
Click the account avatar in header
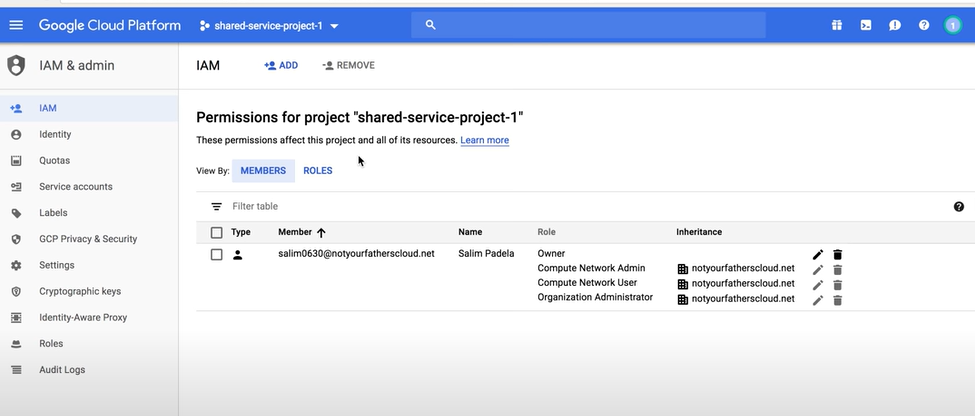point(953,25)
